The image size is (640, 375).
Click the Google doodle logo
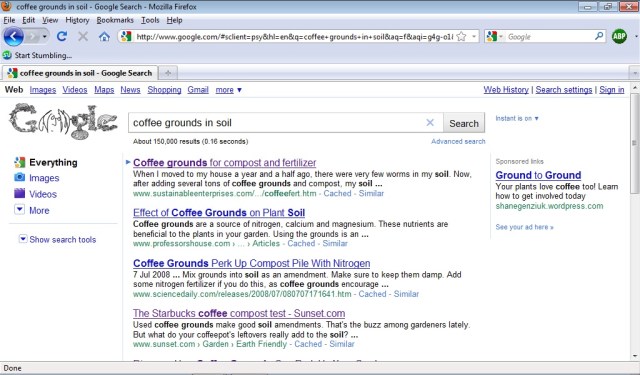[x=63, y=121]
